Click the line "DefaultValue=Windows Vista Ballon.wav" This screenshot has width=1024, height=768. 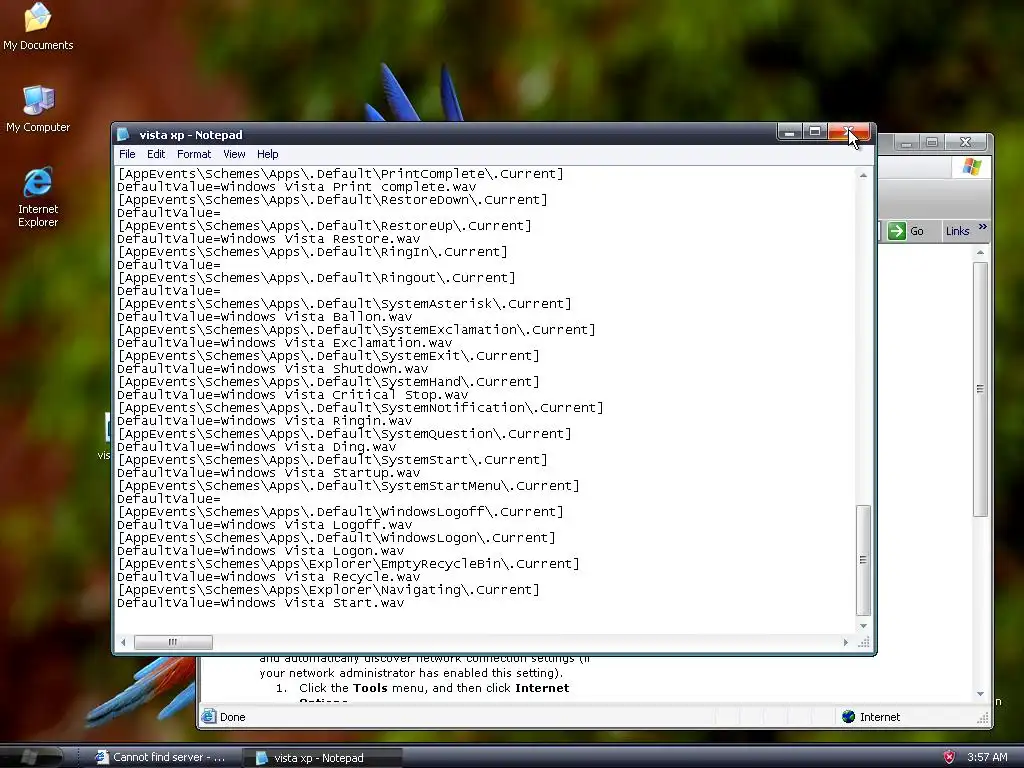[x=264, y=317]
